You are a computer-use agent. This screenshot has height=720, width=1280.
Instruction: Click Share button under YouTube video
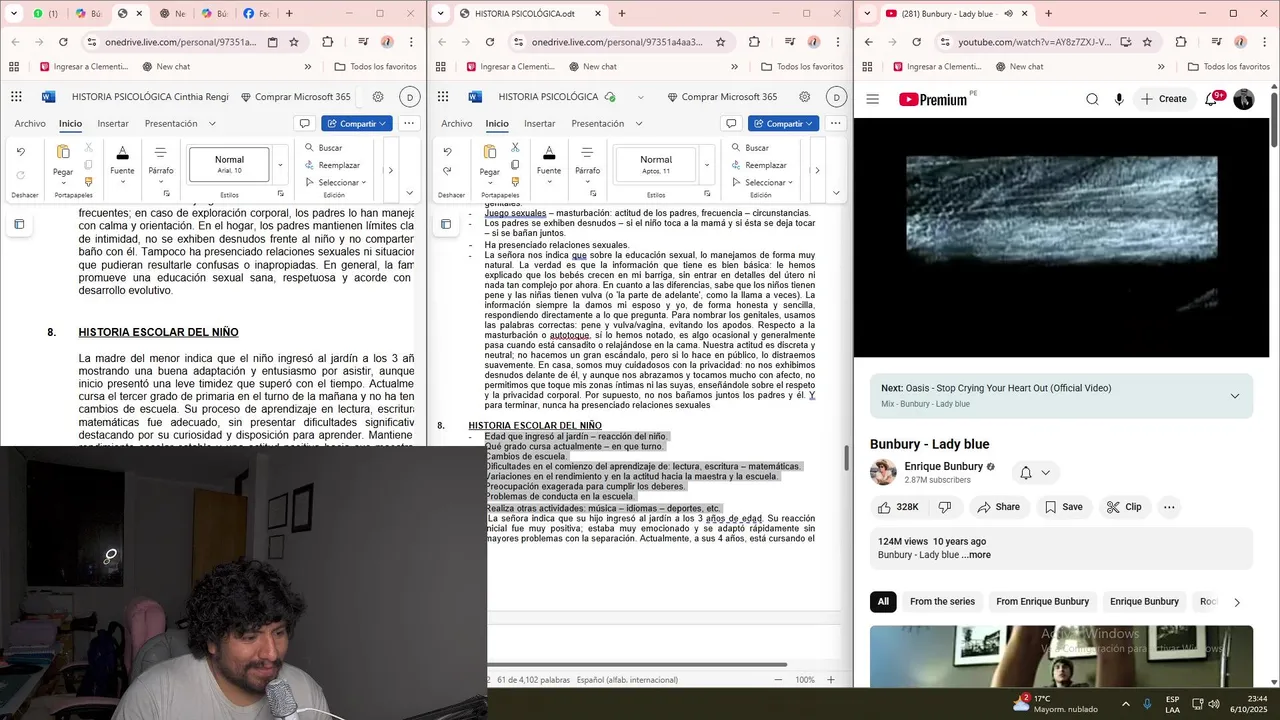[998, 507]
